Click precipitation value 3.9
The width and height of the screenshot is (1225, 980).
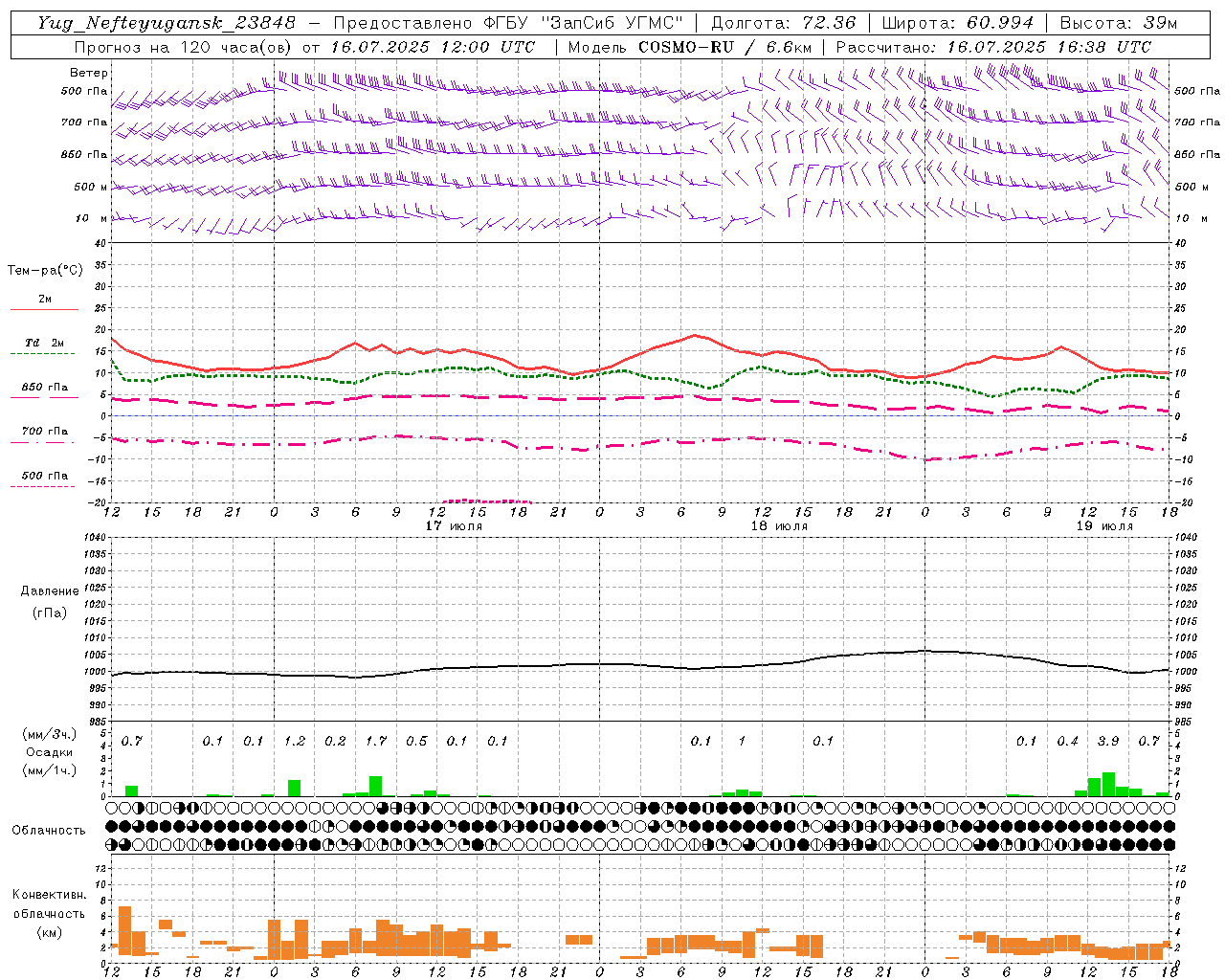[1108, 741]
